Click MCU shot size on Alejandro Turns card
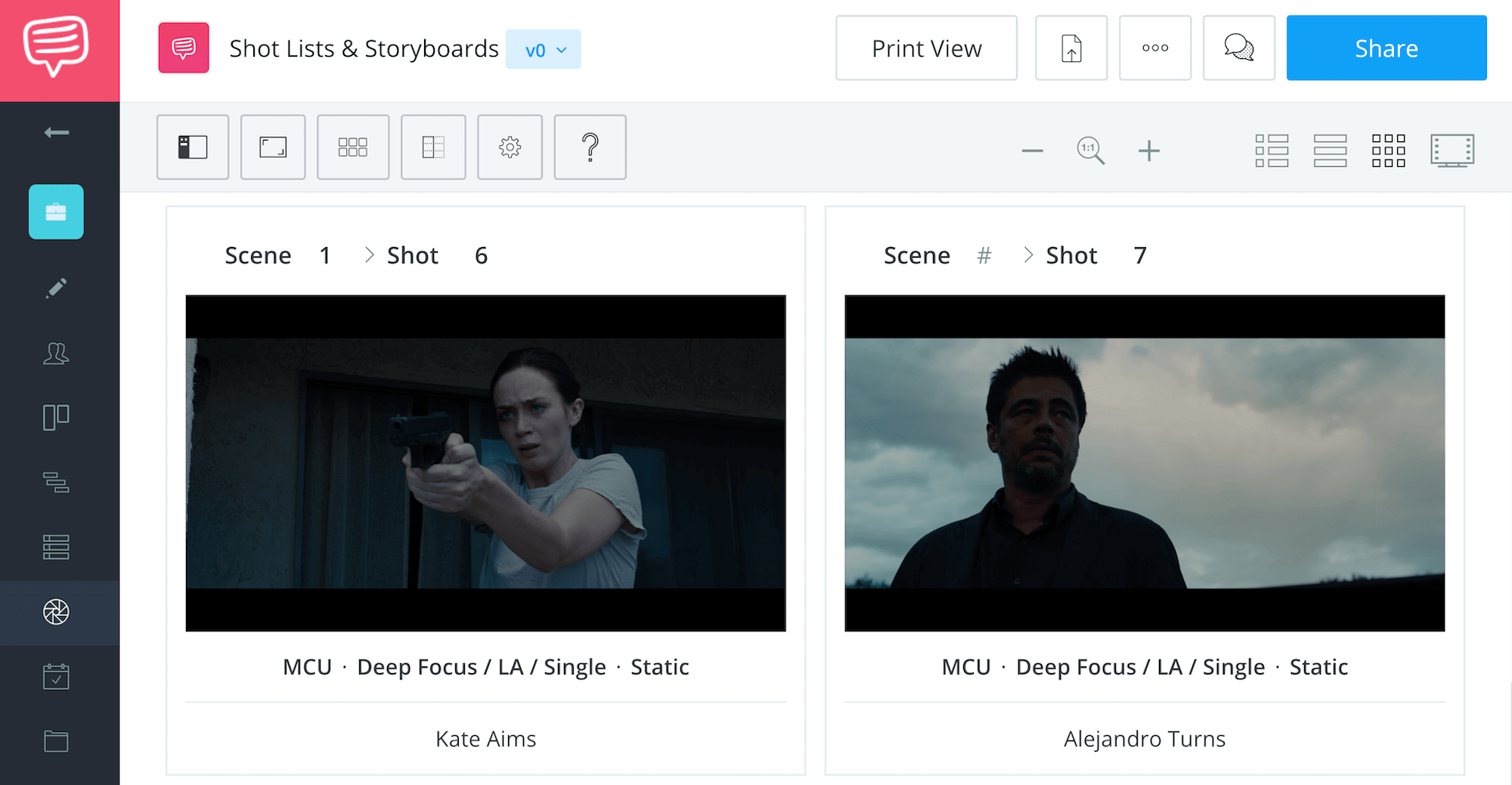This screenshot has height=785, width=1512. pos(966,667)
